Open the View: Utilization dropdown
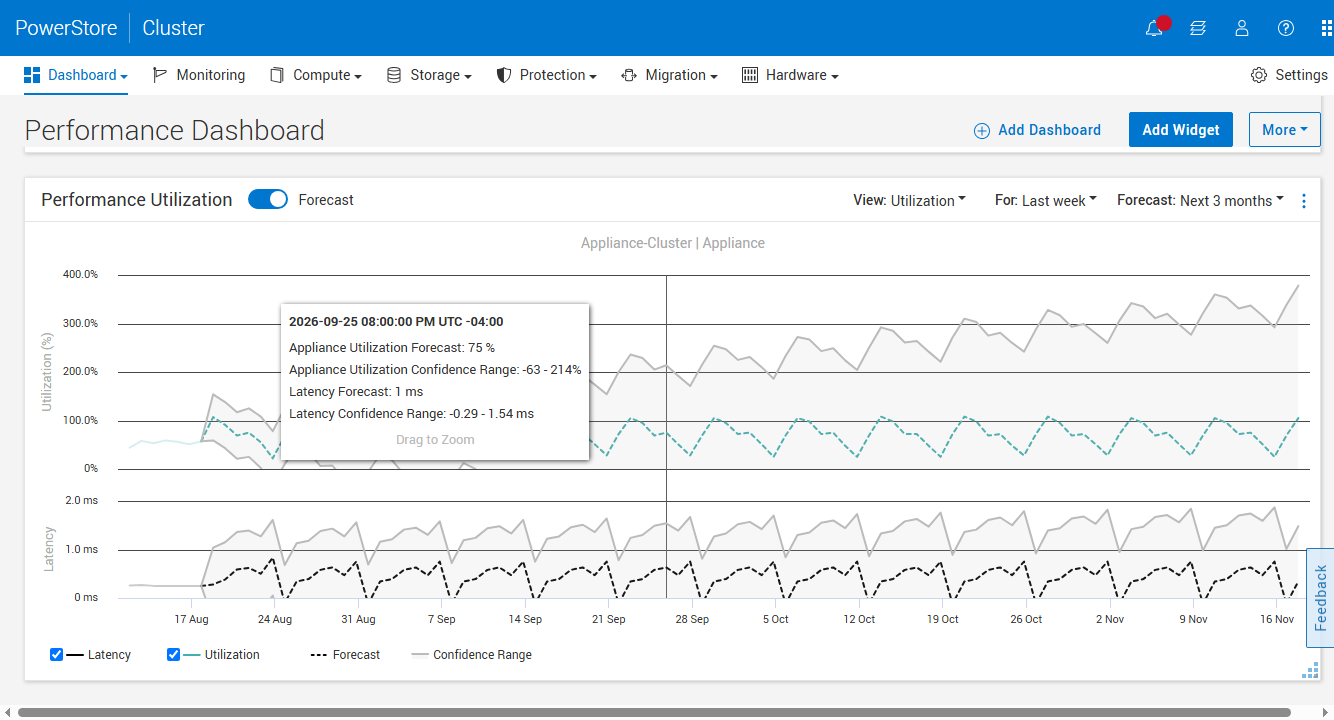1334x720 pixels. (910, 200)
